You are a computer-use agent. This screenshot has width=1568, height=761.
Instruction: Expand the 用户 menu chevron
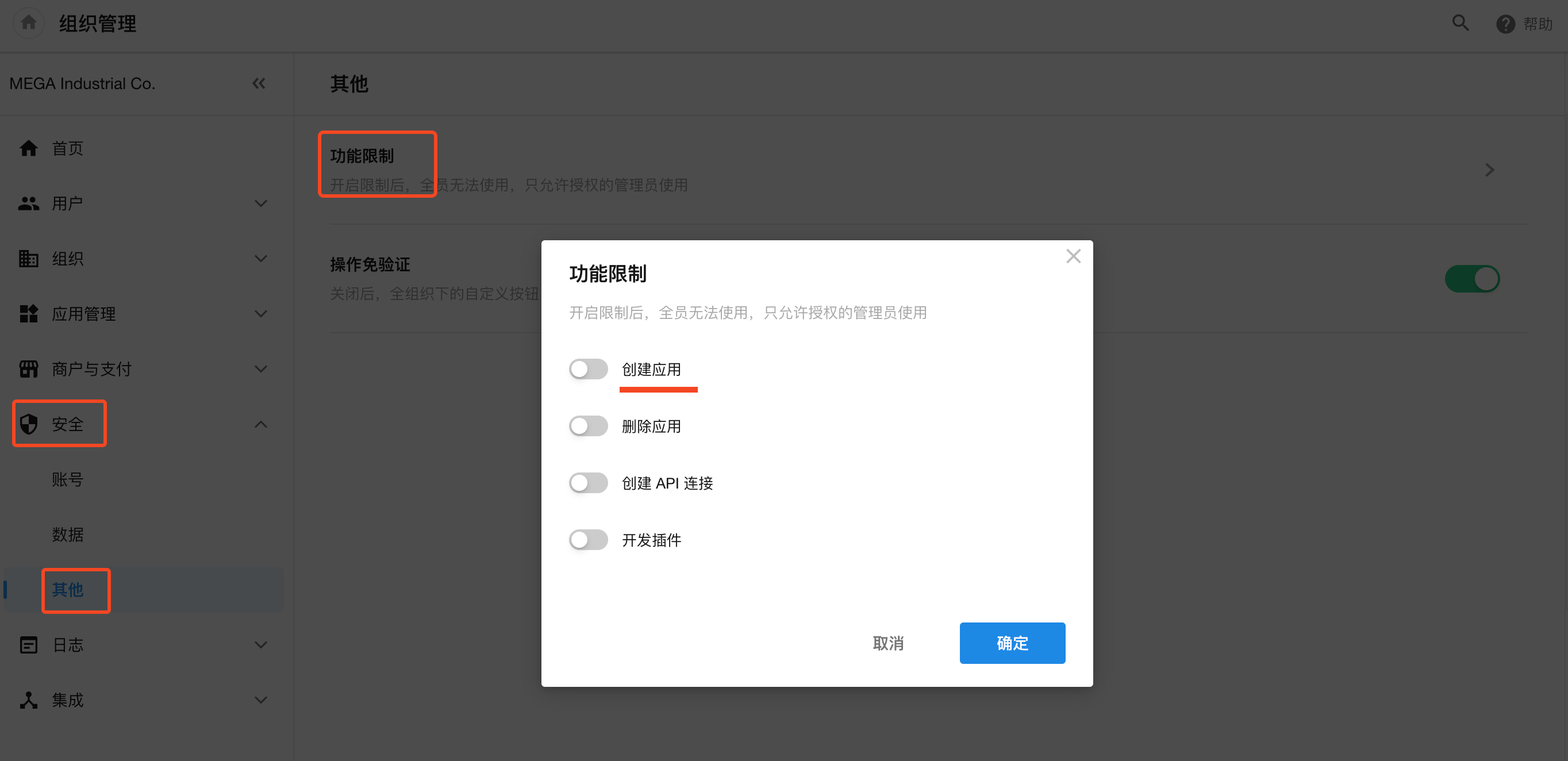(x=260, y=203)
